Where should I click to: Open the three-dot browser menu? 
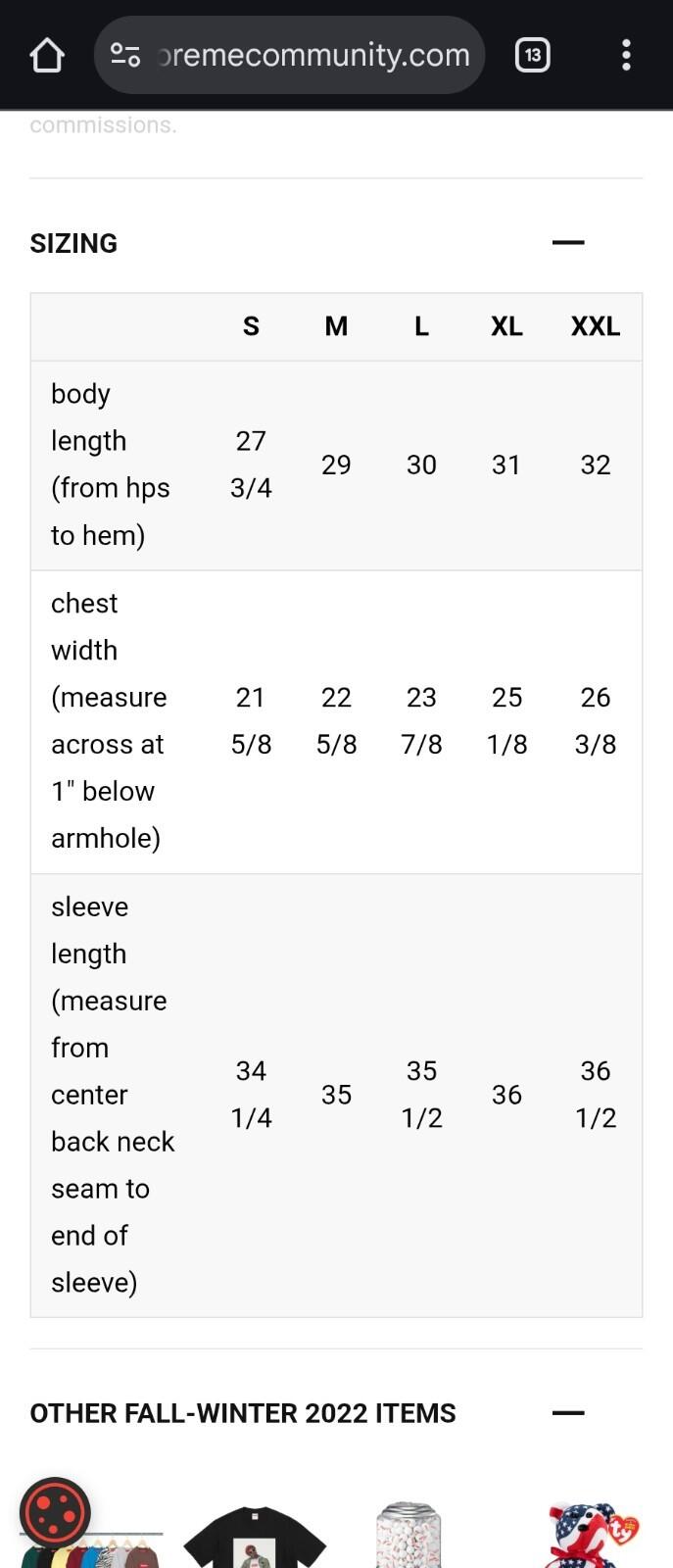point(626,55)
